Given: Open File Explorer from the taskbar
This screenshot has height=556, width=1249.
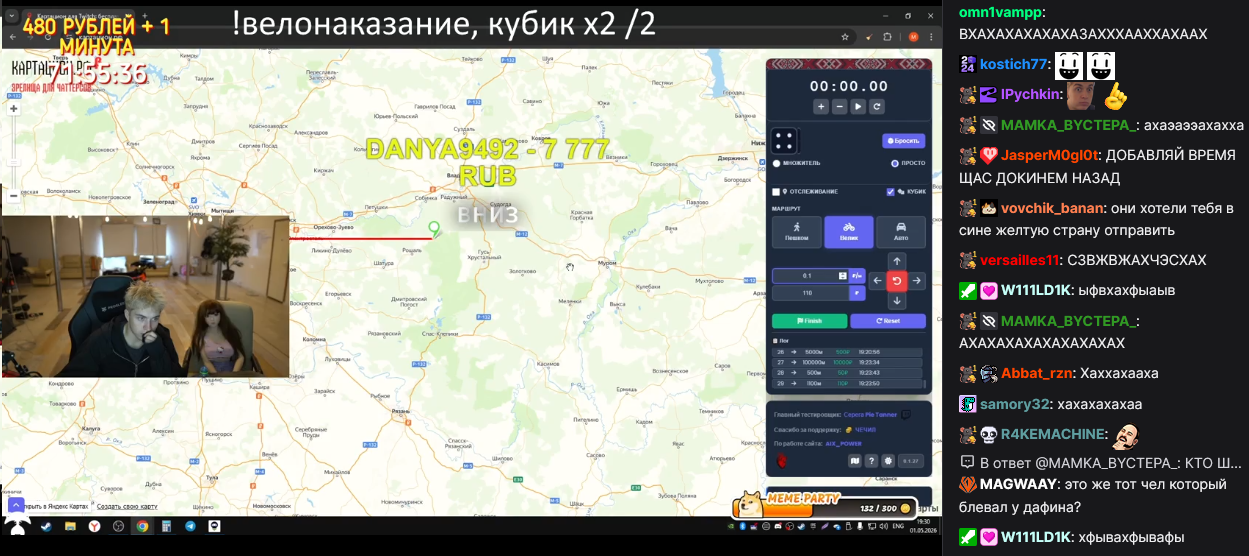Looking at the screenshot, I should tap(70, 526).
